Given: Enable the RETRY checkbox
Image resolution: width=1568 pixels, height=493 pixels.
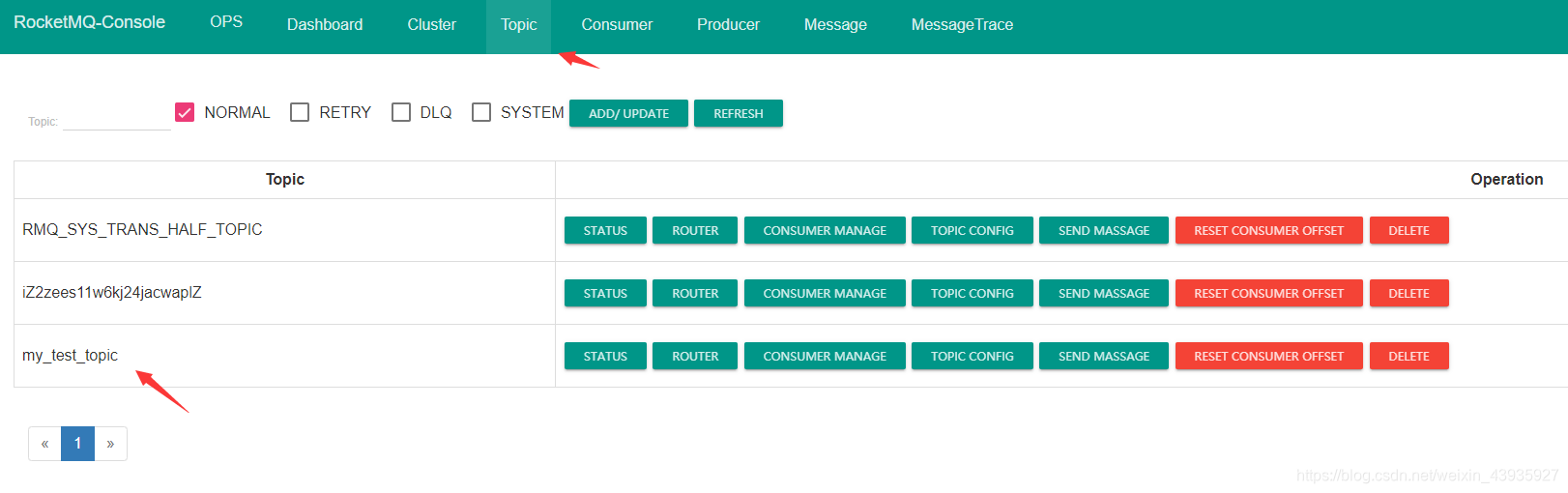Looking at the screenshot, I should (x=300, y=112).
